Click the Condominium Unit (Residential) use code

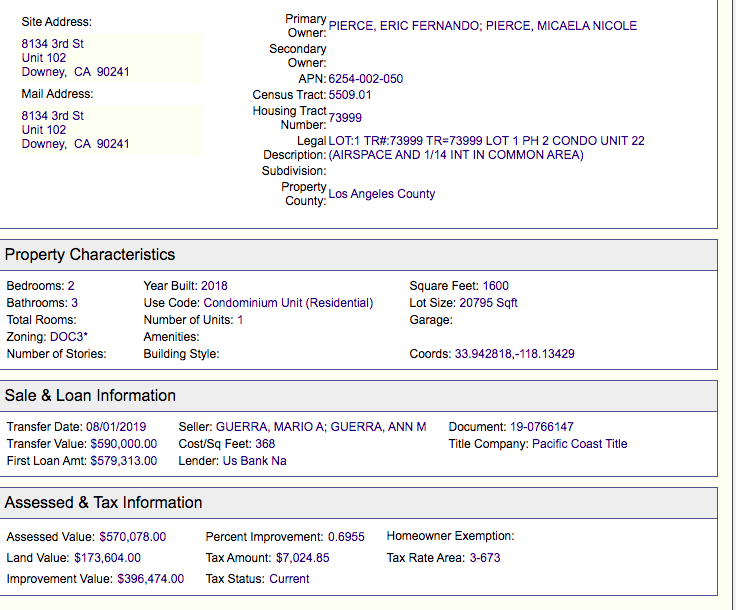[x=288, y=303]
